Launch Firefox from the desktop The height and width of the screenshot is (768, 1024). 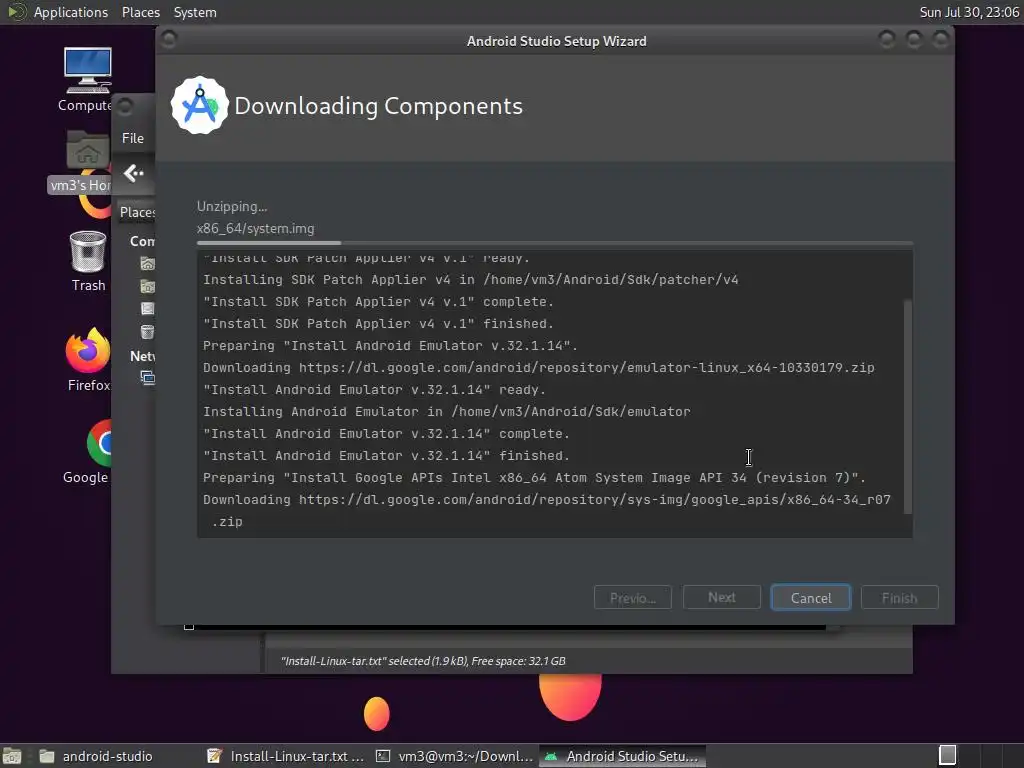coord(88,350)
